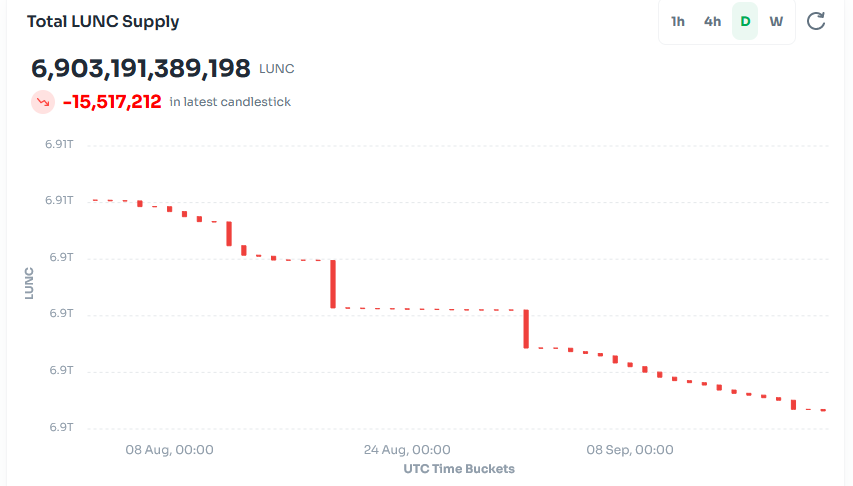Click the UTC Time Buckets axis title
The image size is (853, 486).
459,468
